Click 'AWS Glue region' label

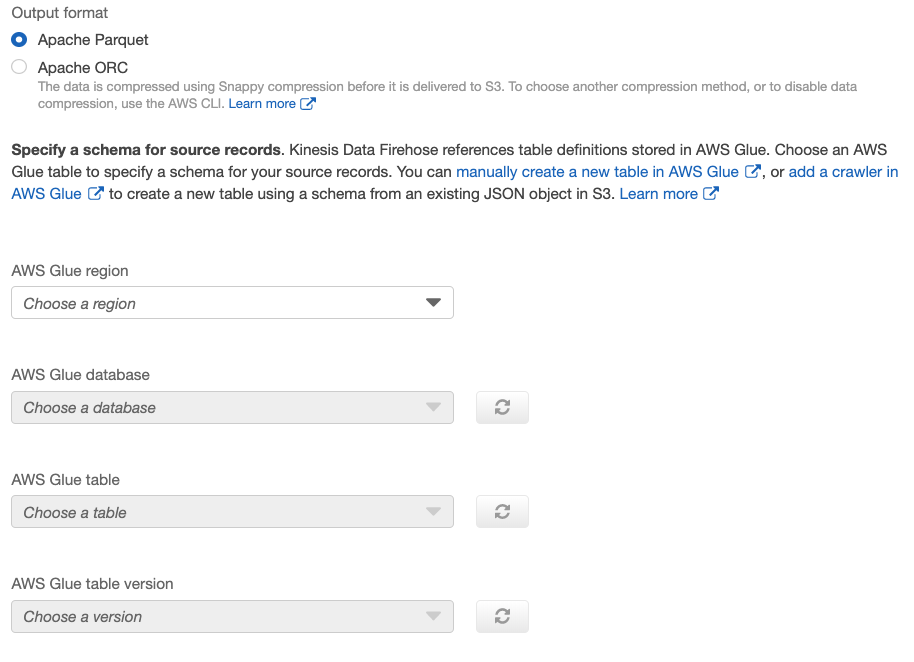click(x=70, y=271)
